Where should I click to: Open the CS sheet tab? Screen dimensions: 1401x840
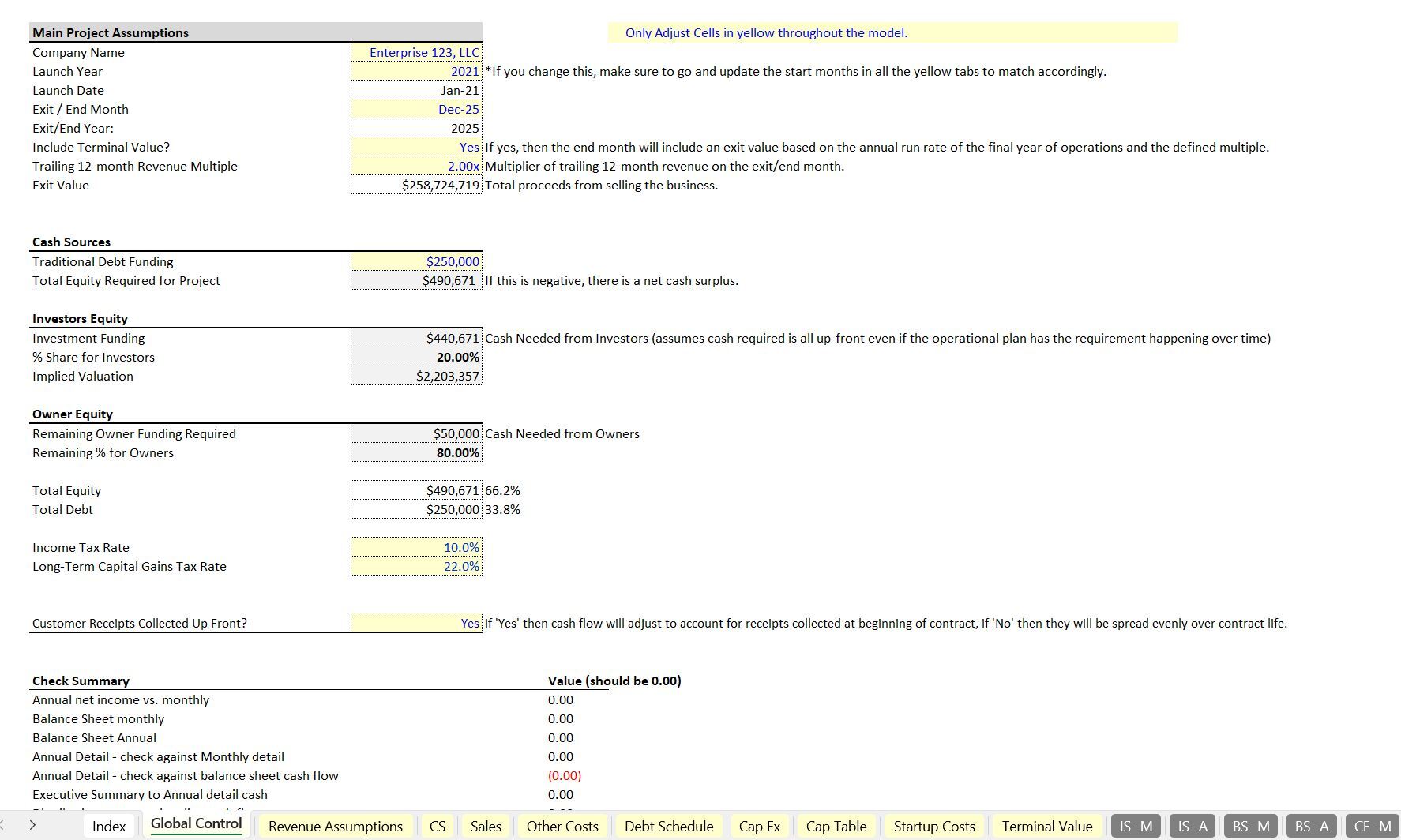(438, 826)
